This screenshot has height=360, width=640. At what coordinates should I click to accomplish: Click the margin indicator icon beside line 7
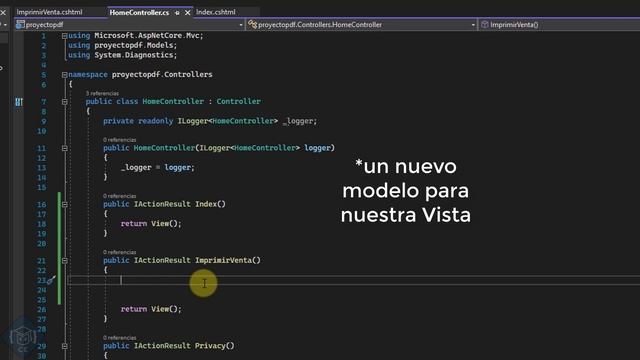point(19,102)
